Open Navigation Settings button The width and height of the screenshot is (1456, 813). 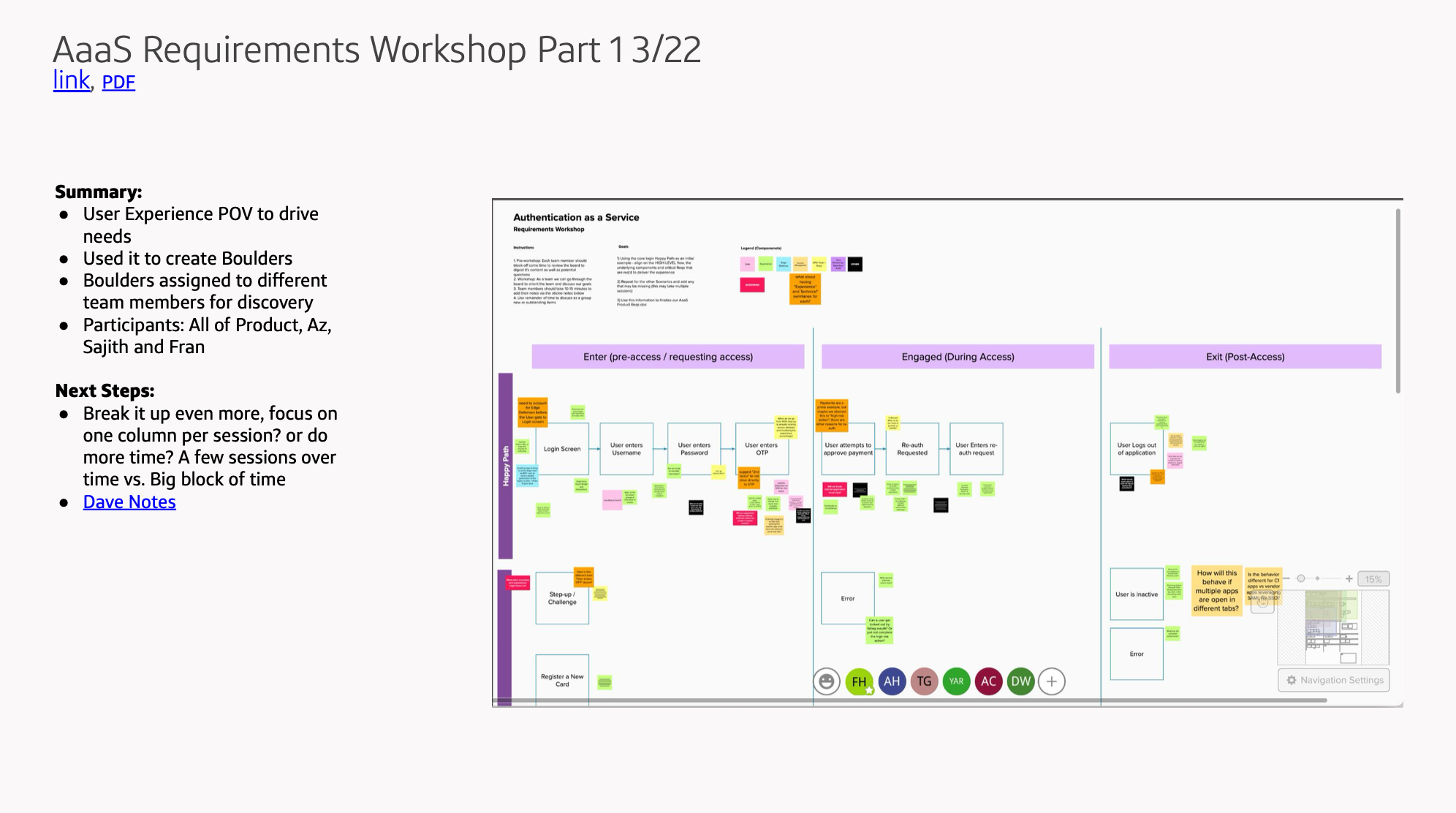coord(1334,680)
